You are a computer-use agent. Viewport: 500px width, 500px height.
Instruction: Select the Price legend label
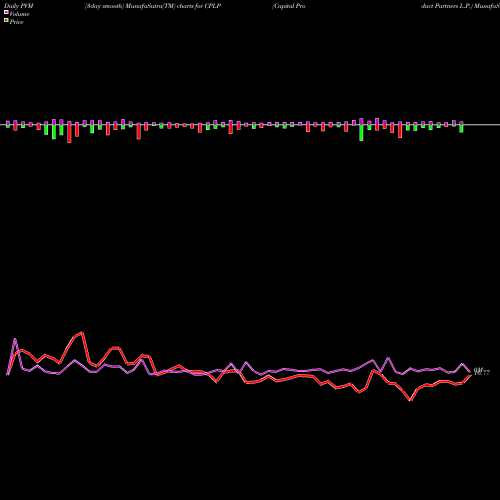click(x=16, y=22)
